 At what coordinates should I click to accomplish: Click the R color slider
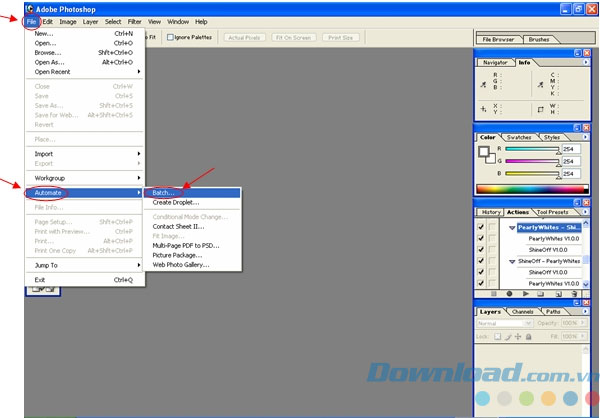coord(532,149)
